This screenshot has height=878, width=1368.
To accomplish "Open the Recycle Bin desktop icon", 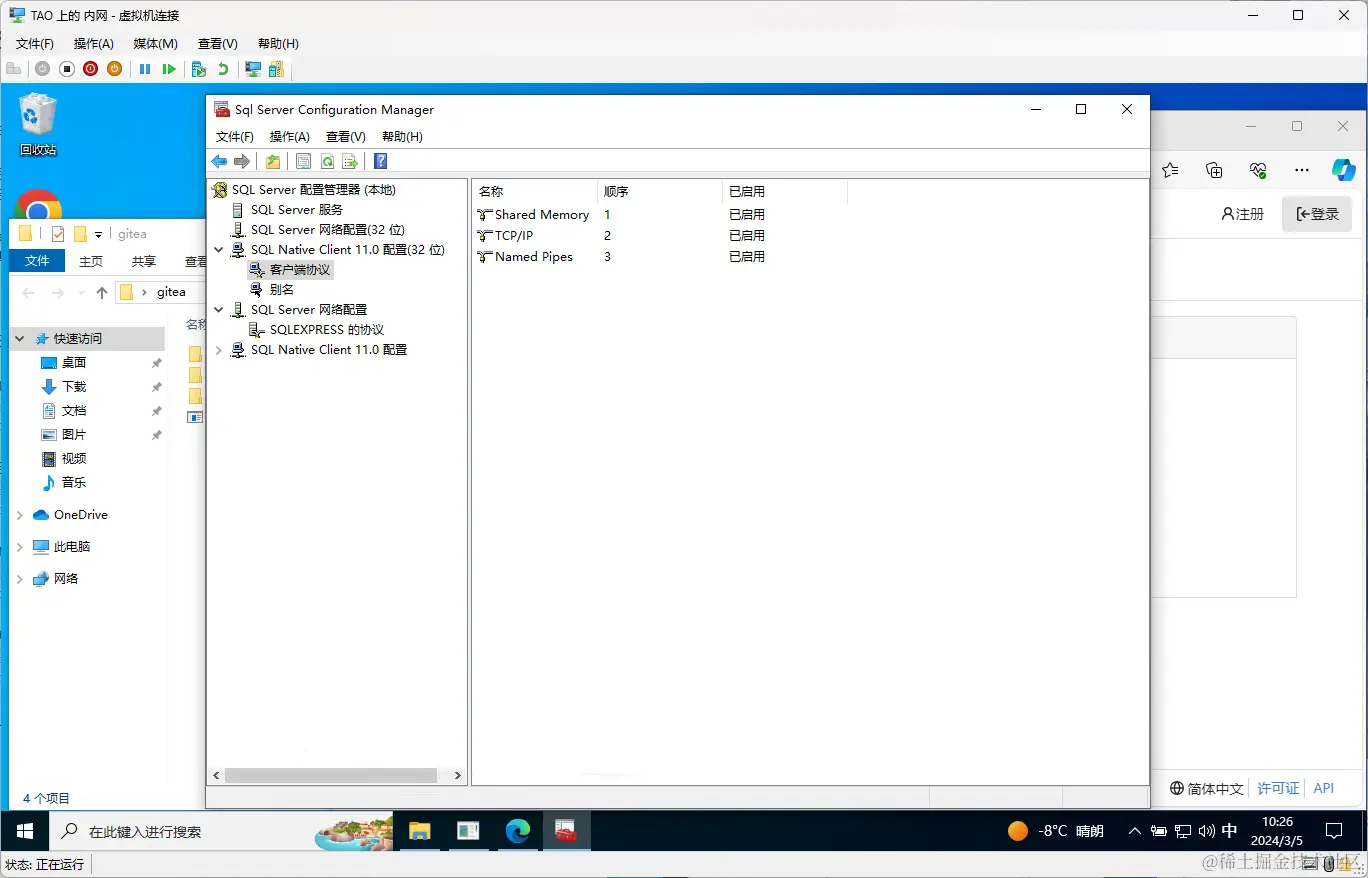I will click(x=38, y=125).
